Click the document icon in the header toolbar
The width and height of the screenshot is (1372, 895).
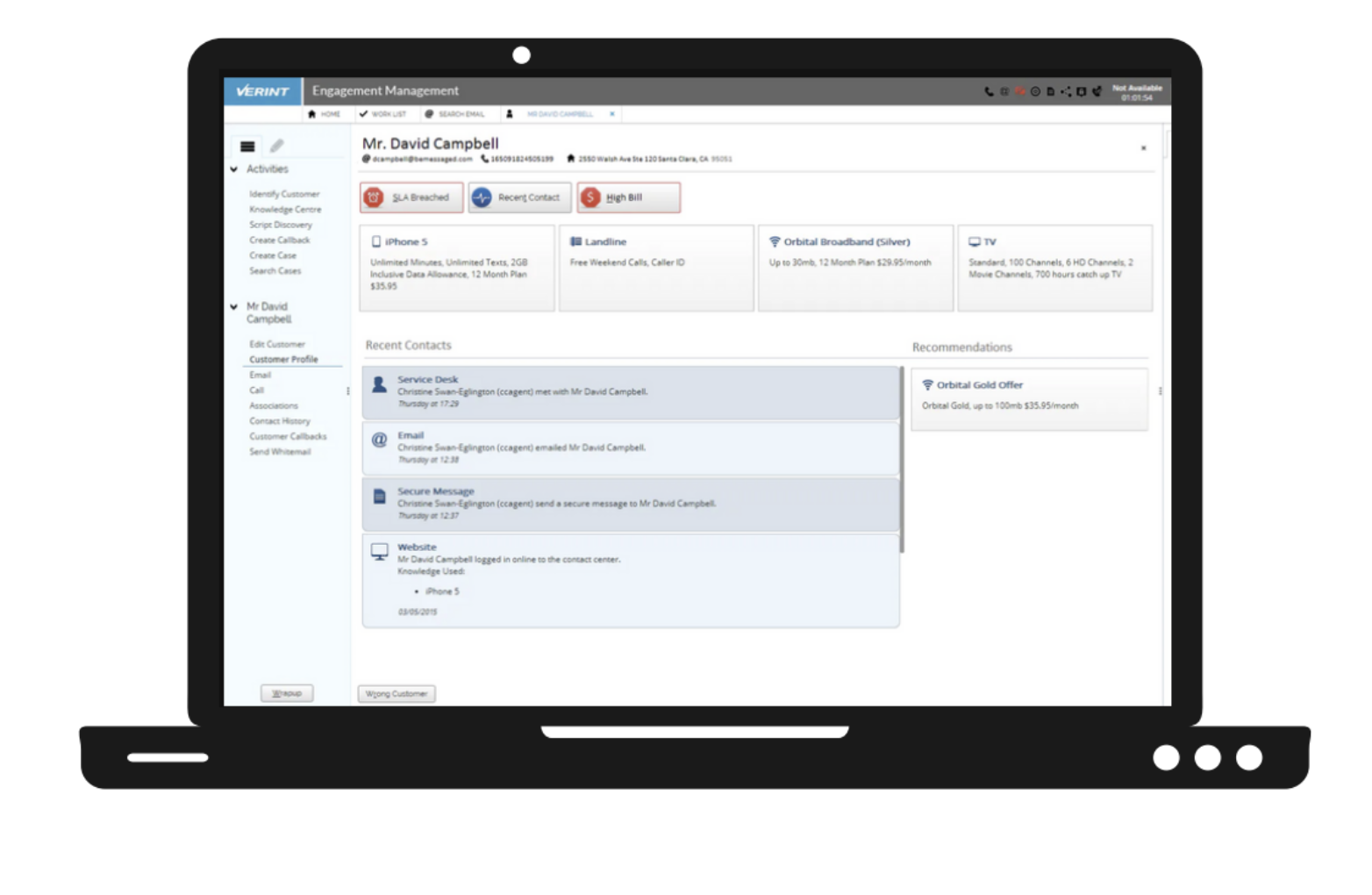click(x=1050, y=91)
